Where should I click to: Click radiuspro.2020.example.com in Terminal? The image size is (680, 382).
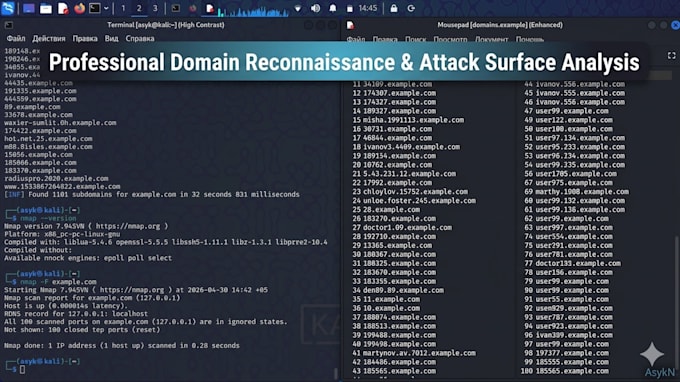coord(56,178)
